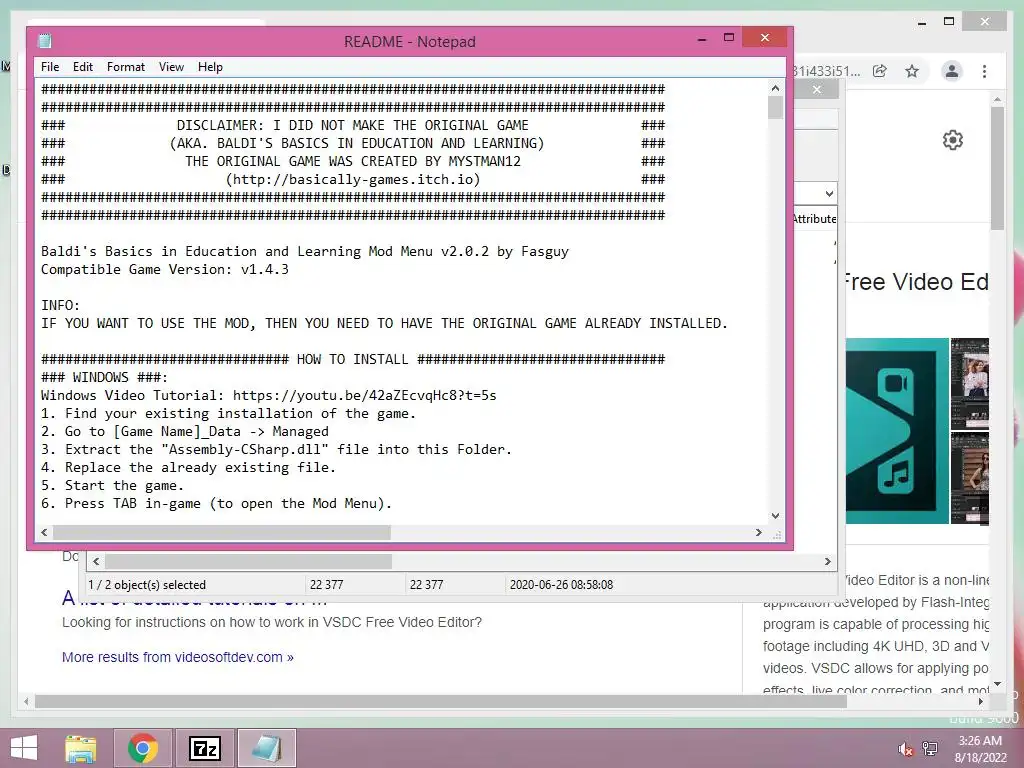Expand the 7-Zip address dropdown arrow
The height and width of the screenshot is (768, 1024).
coord(829,193)
